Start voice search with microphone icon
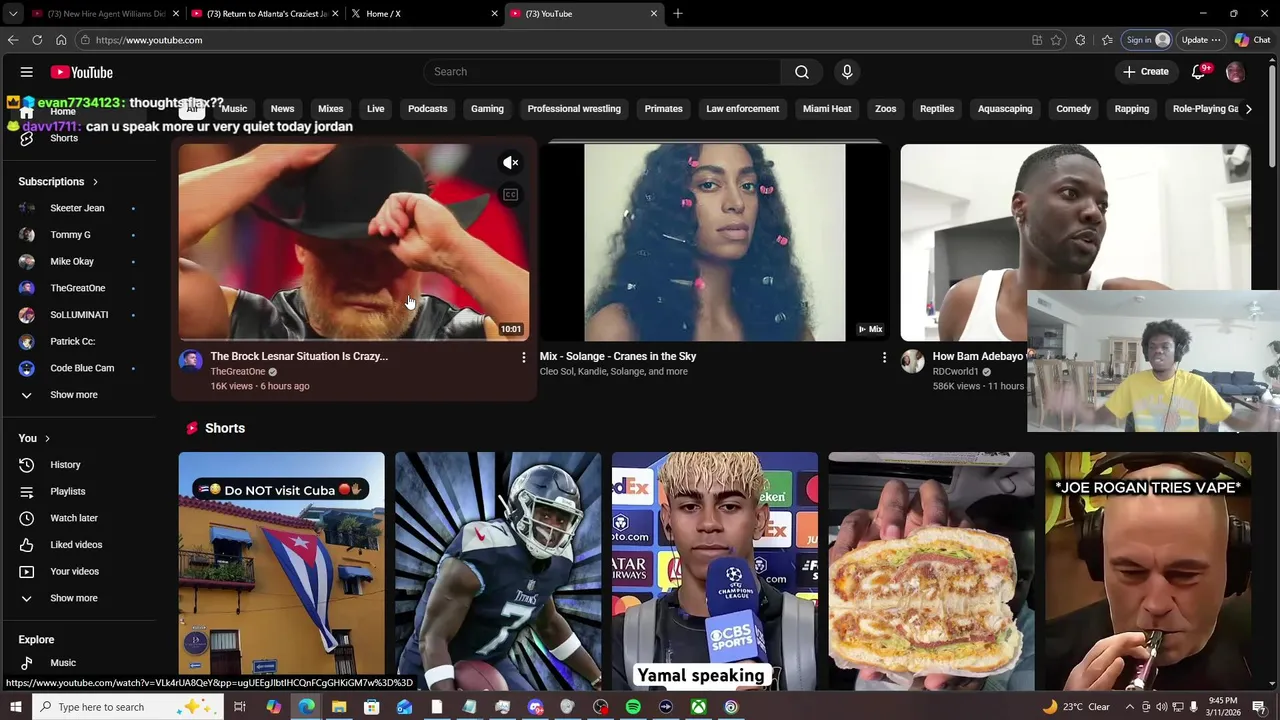This screenshot has width=1280, height=720. tap(847, 72)
